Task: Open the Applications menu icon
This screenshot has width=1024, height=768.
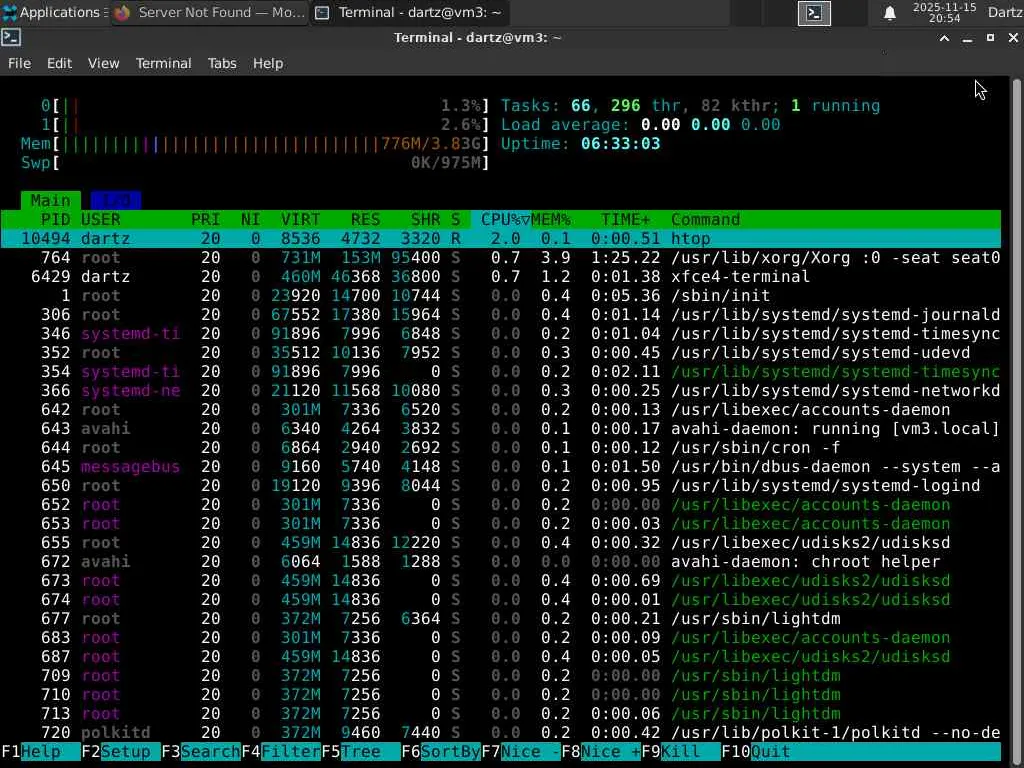Action: pos(9,12)
